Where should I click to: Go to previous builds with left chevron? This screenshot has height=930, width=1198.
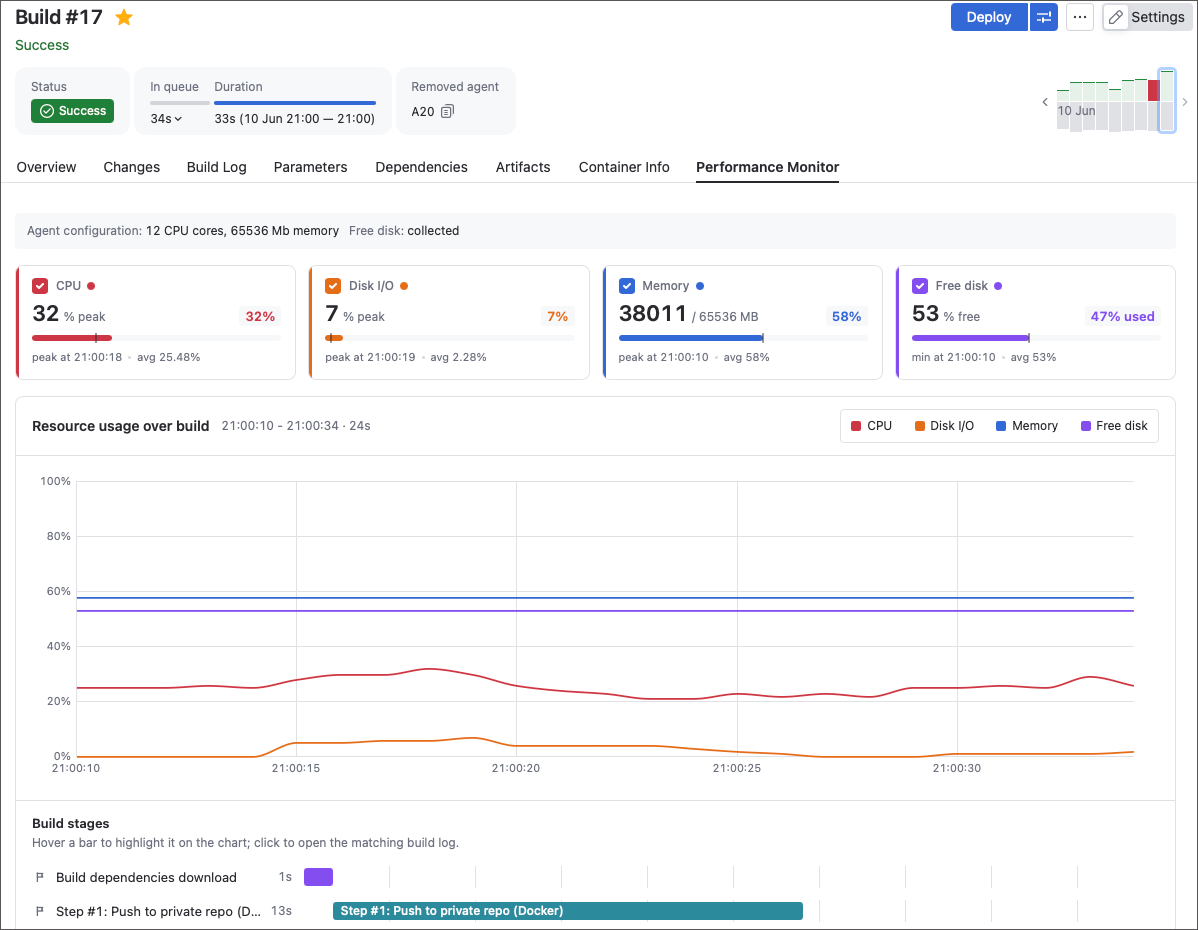pyautogui.click(x=1045, y=102)
